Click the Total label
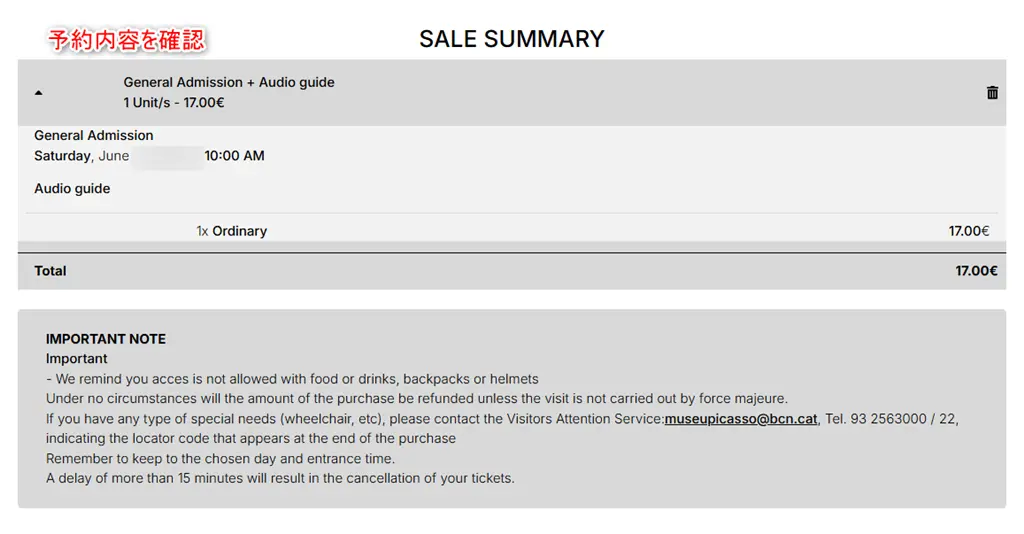The height and width of the screenshot is (534, 1024). (x=50, y=271)
